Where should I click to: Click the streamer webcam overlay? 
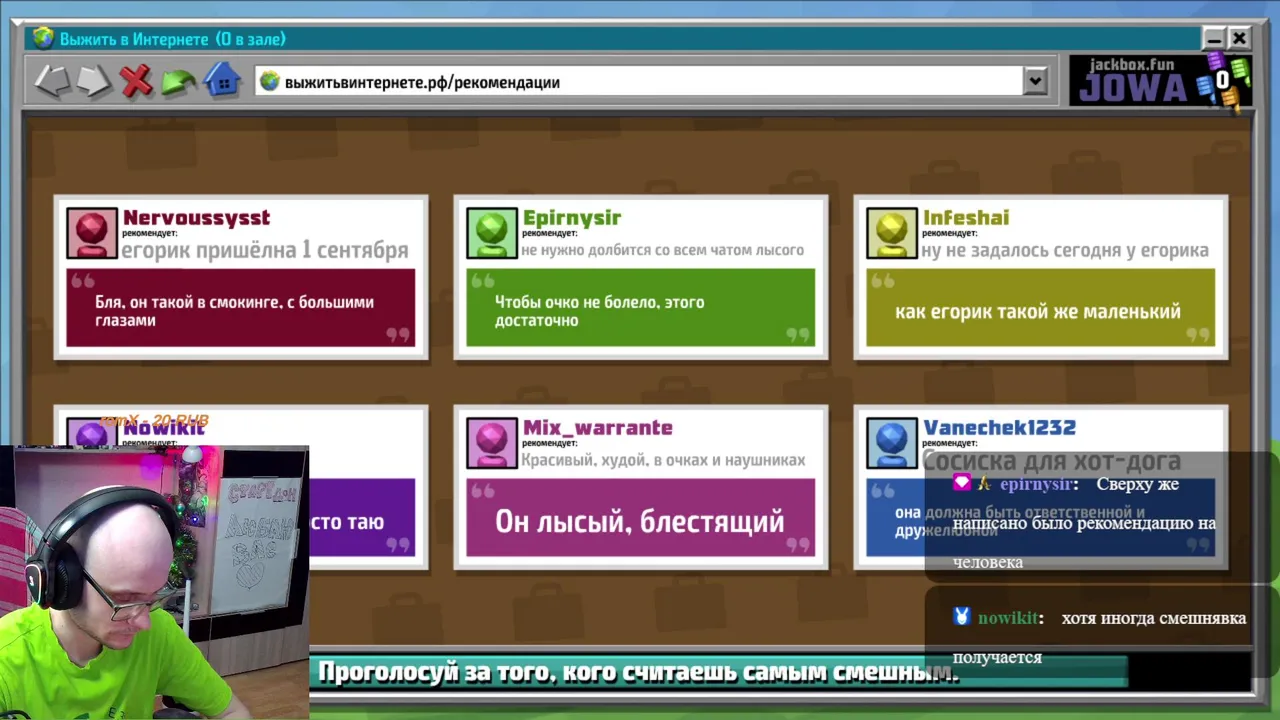click(x=154, y=583)
